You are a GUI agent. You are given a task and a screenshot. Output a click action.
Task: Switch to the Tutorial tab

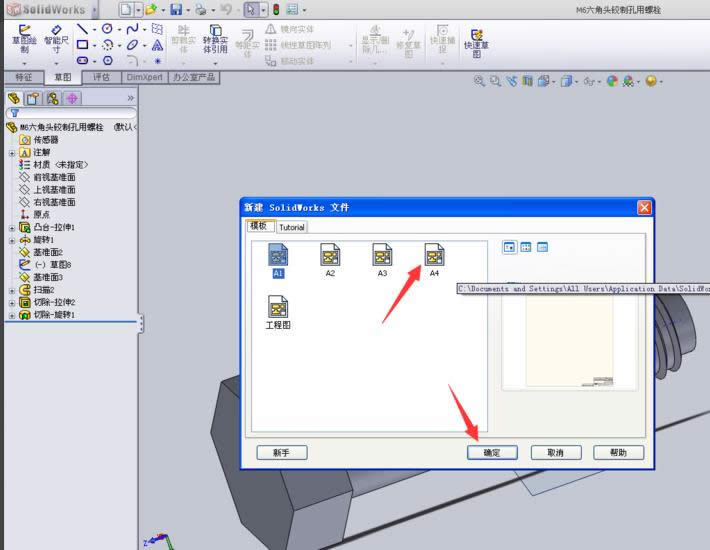point(292,227)
